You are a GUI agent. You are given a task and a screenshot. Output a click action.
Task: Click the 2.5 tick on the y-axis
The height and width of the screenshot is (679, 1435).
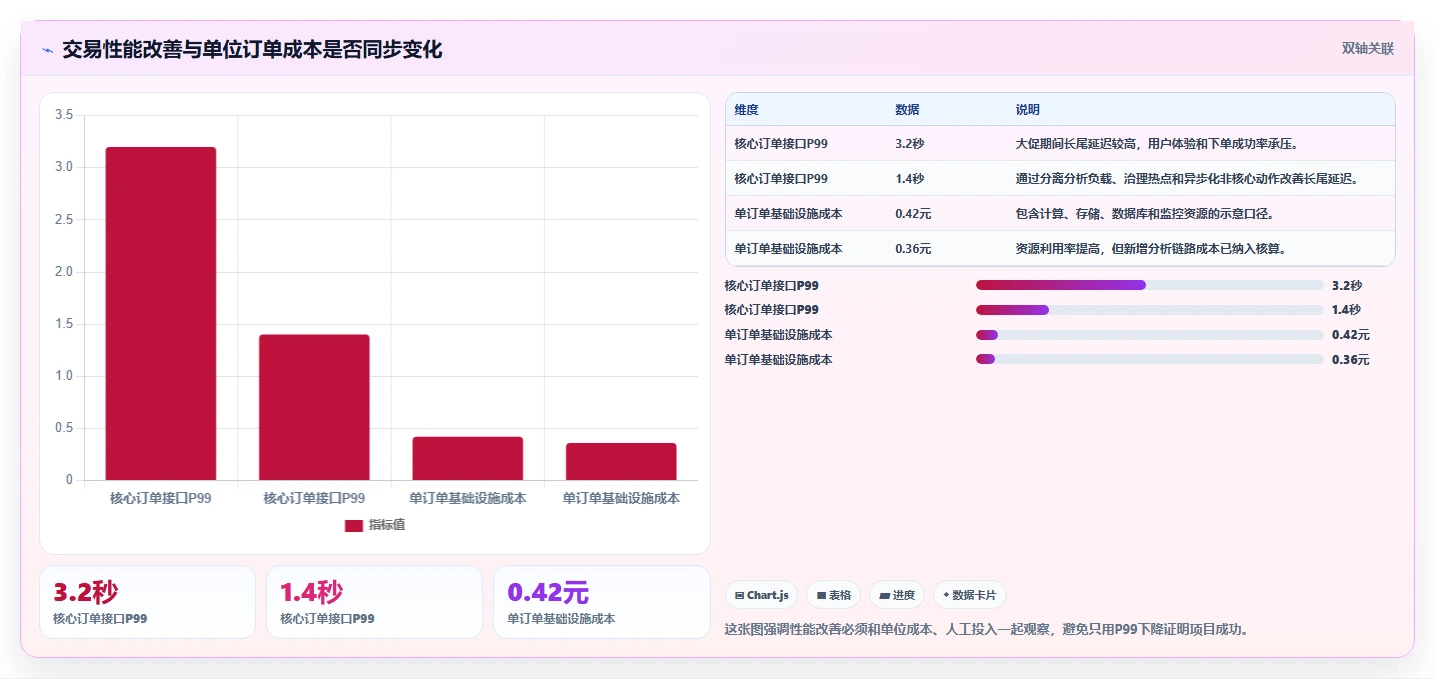[x=64, y=219]
